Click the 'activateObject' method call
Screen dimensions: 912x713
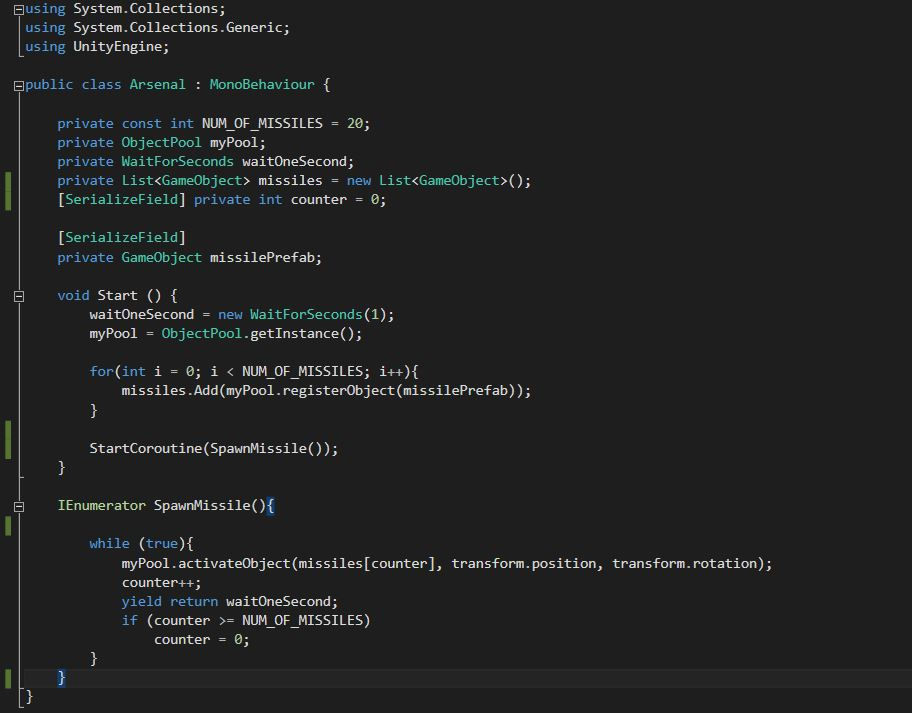pos(233,564)
